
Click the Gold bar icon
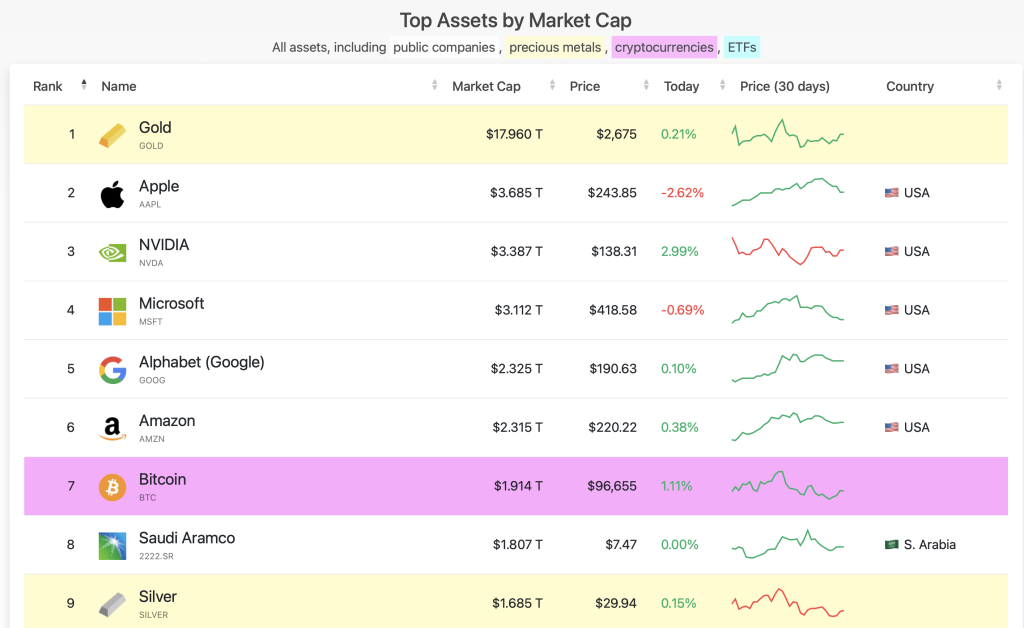[112, 135]
